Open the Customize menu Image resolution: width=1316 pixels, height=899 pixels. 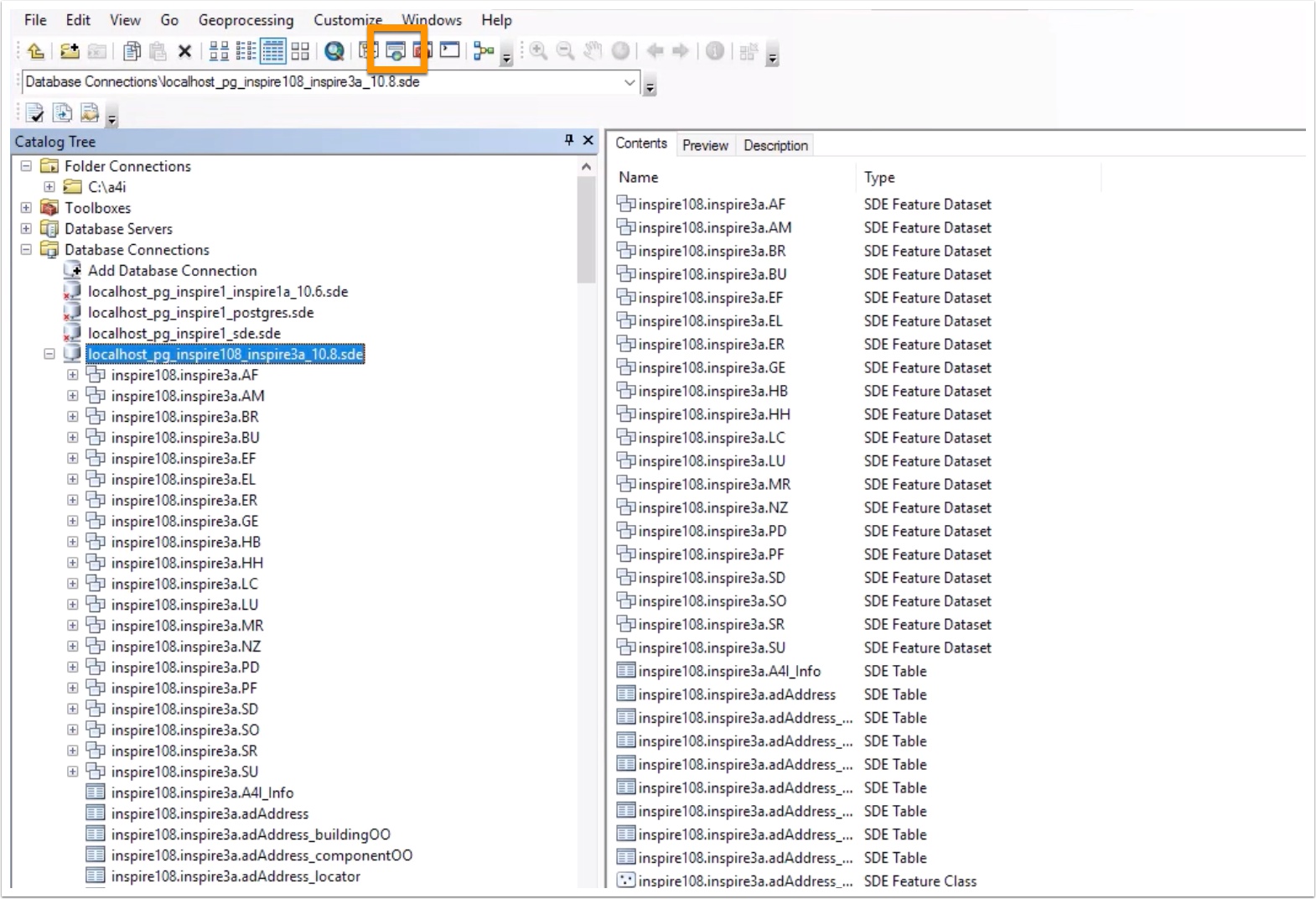click(x=348, y=20)
